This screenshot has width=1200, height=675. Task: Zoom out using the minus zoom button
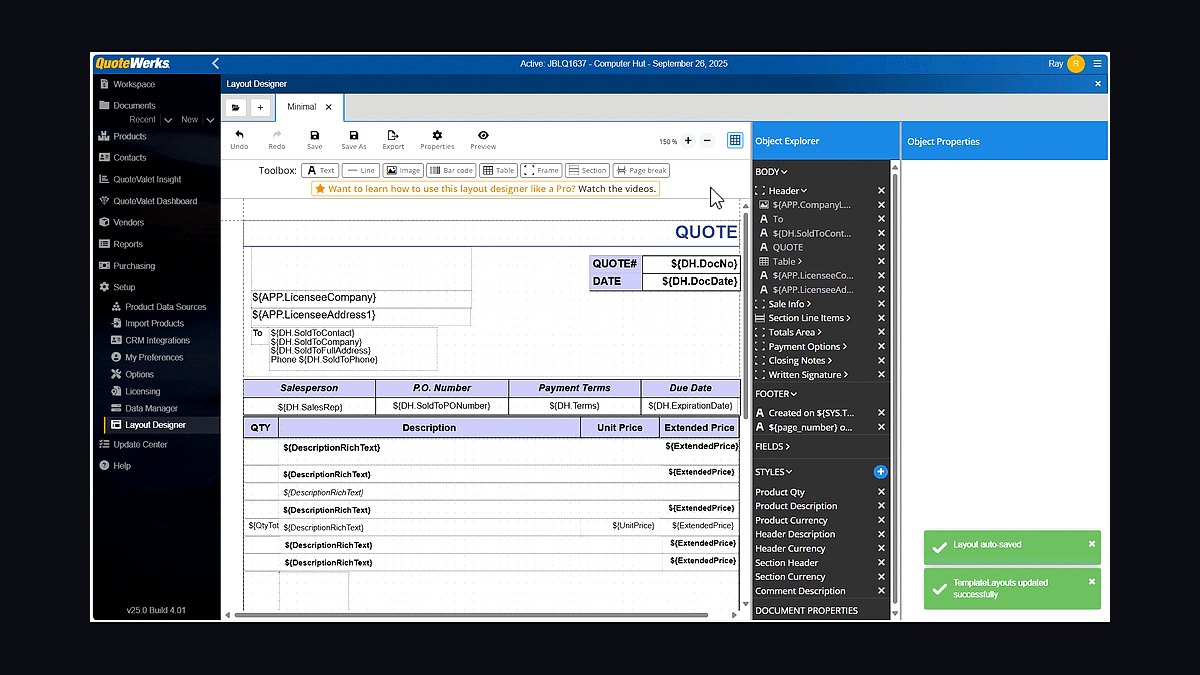point(707,141)
